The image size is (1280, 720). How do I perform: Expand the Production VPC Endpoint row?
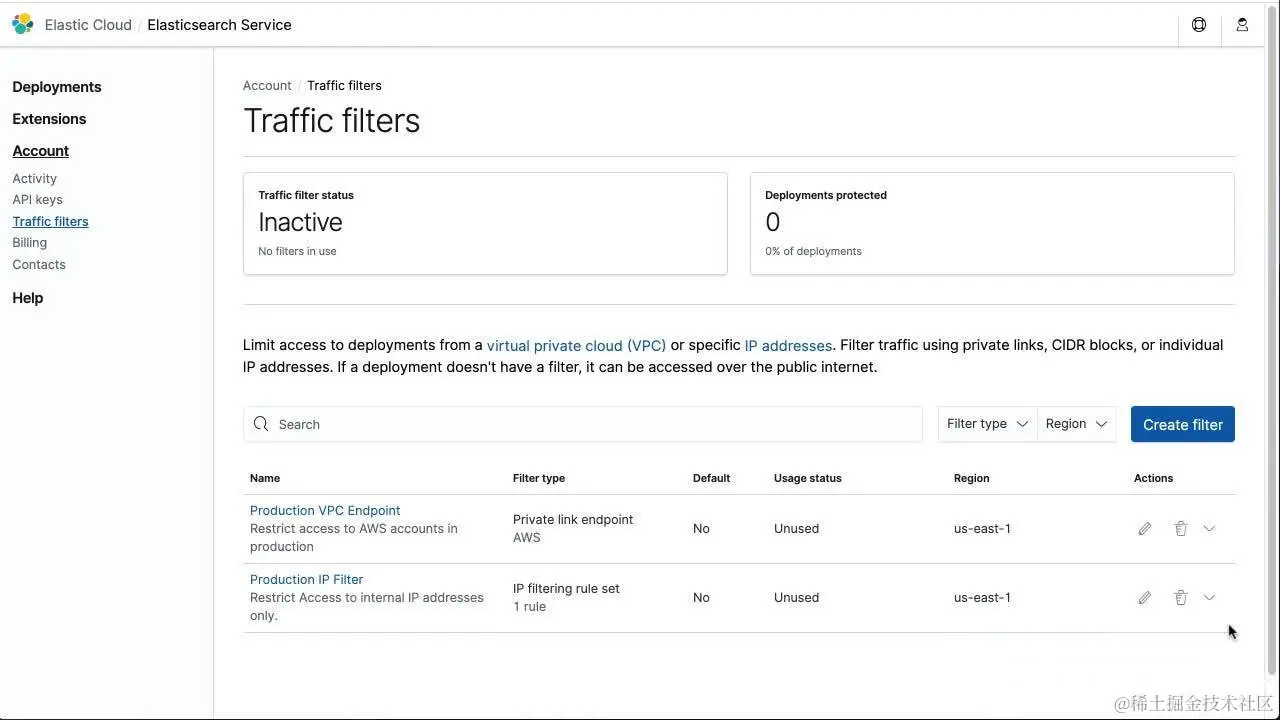point(1209,529)
